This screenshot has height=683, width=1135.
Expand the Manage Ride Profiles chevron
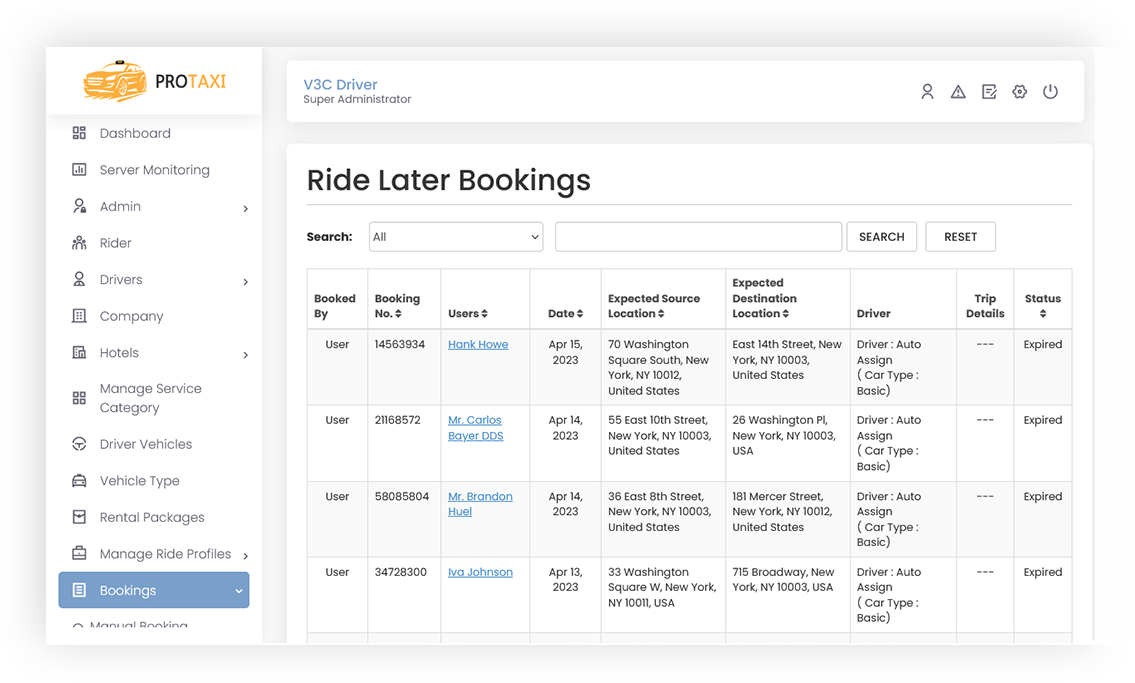[246, 556]
